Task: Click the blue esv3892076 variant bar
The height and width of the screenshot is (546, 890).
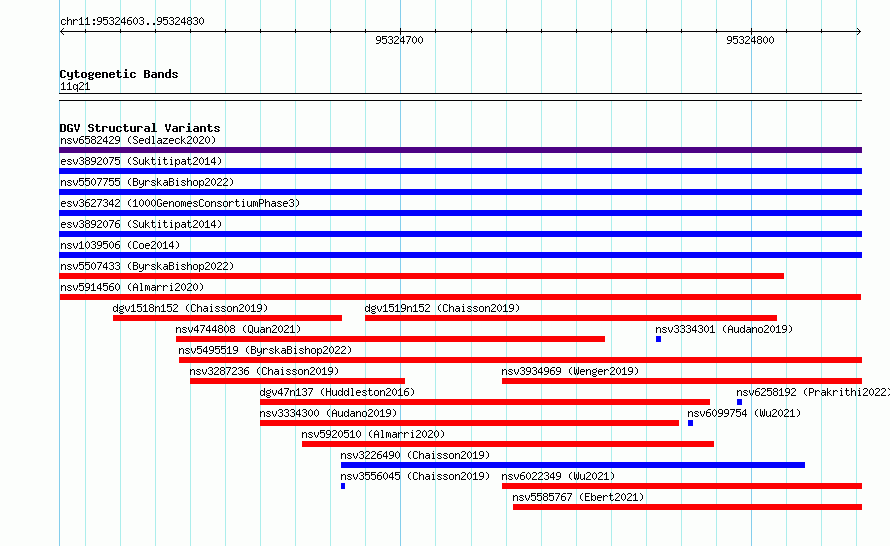Action: tap(460, 234)
